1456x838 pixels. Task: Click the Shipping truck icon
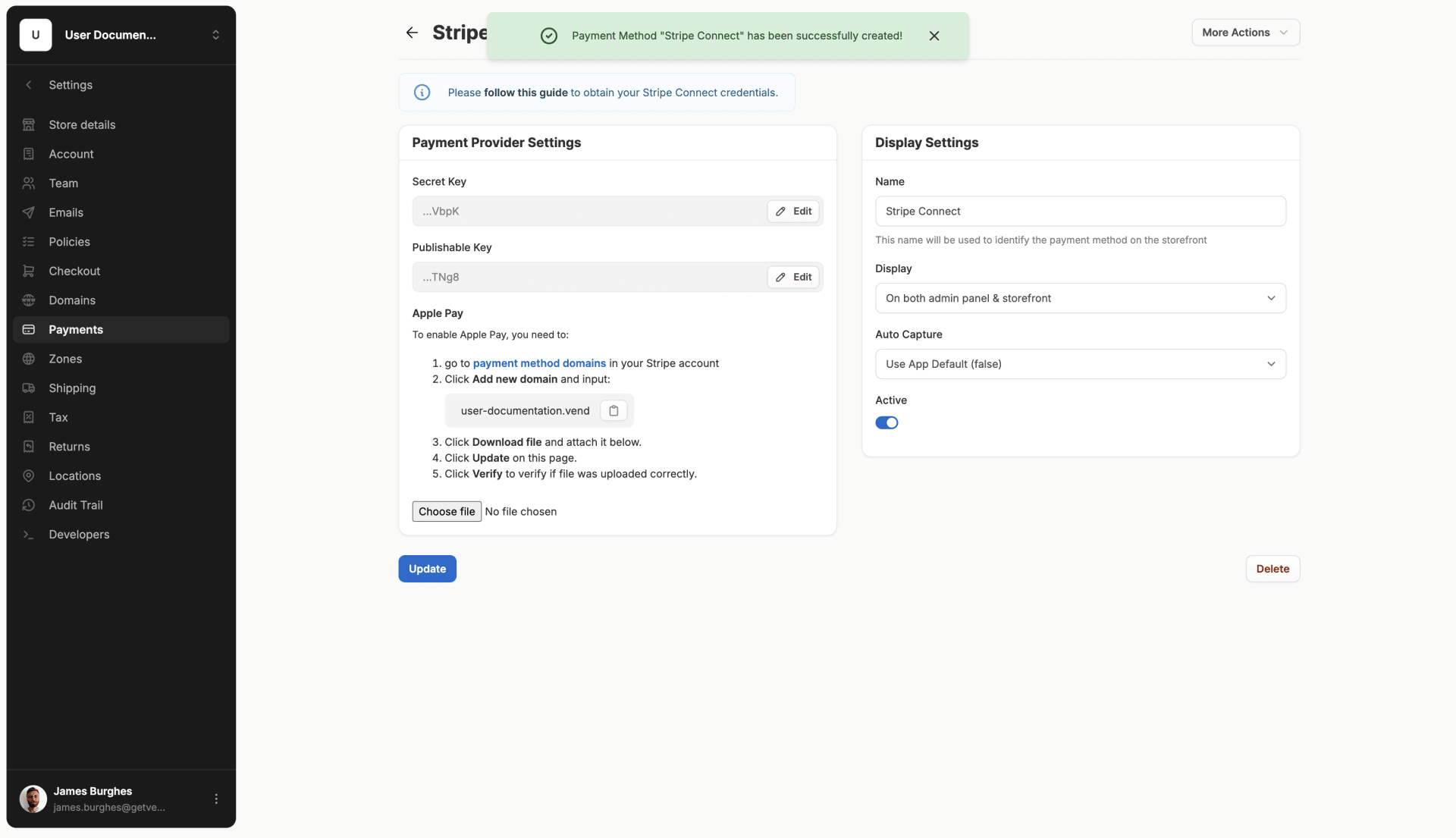(29, 388)
